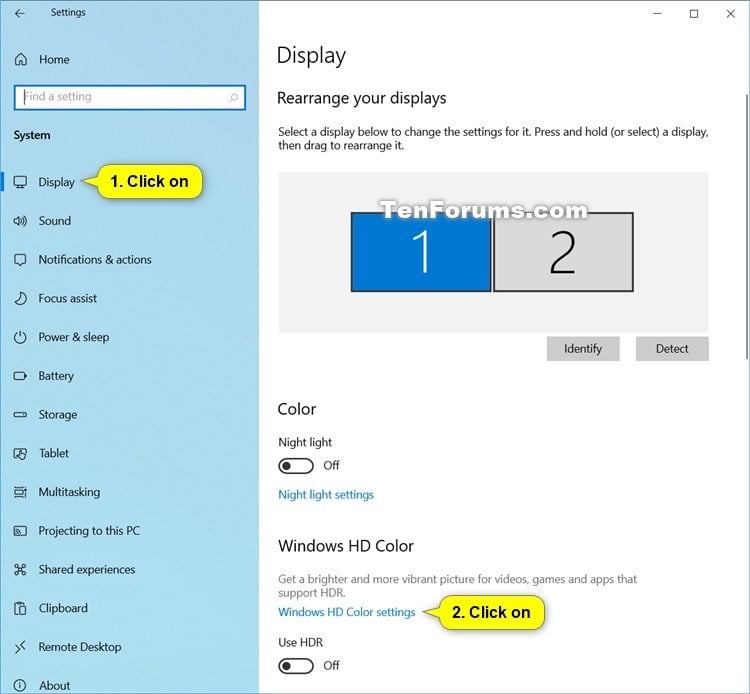Click the Clipboard icon

(x=20, y=608)
